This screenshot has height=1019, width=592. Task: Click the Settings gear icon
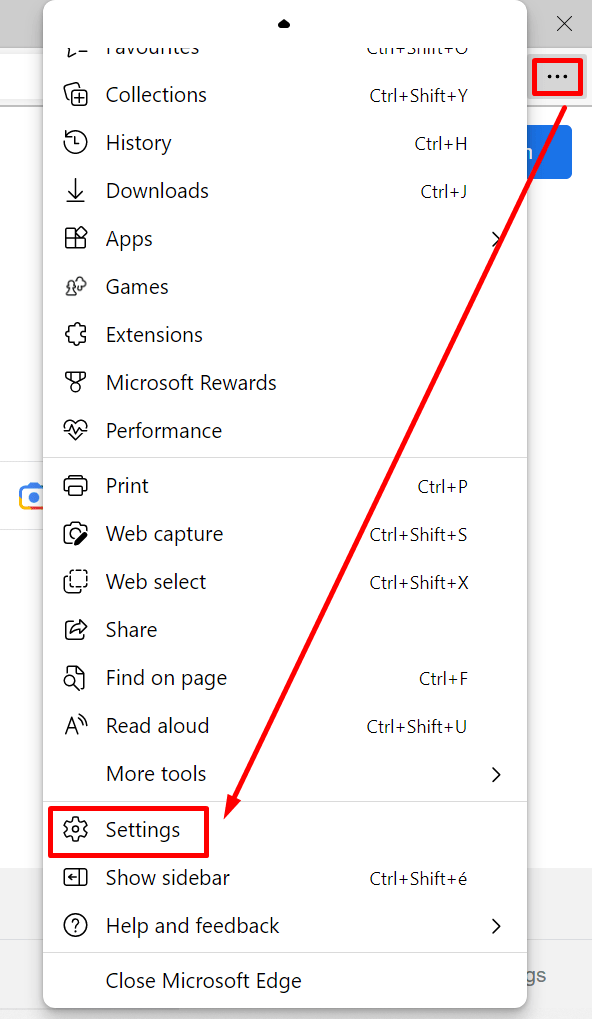click(x=75, y=830)
